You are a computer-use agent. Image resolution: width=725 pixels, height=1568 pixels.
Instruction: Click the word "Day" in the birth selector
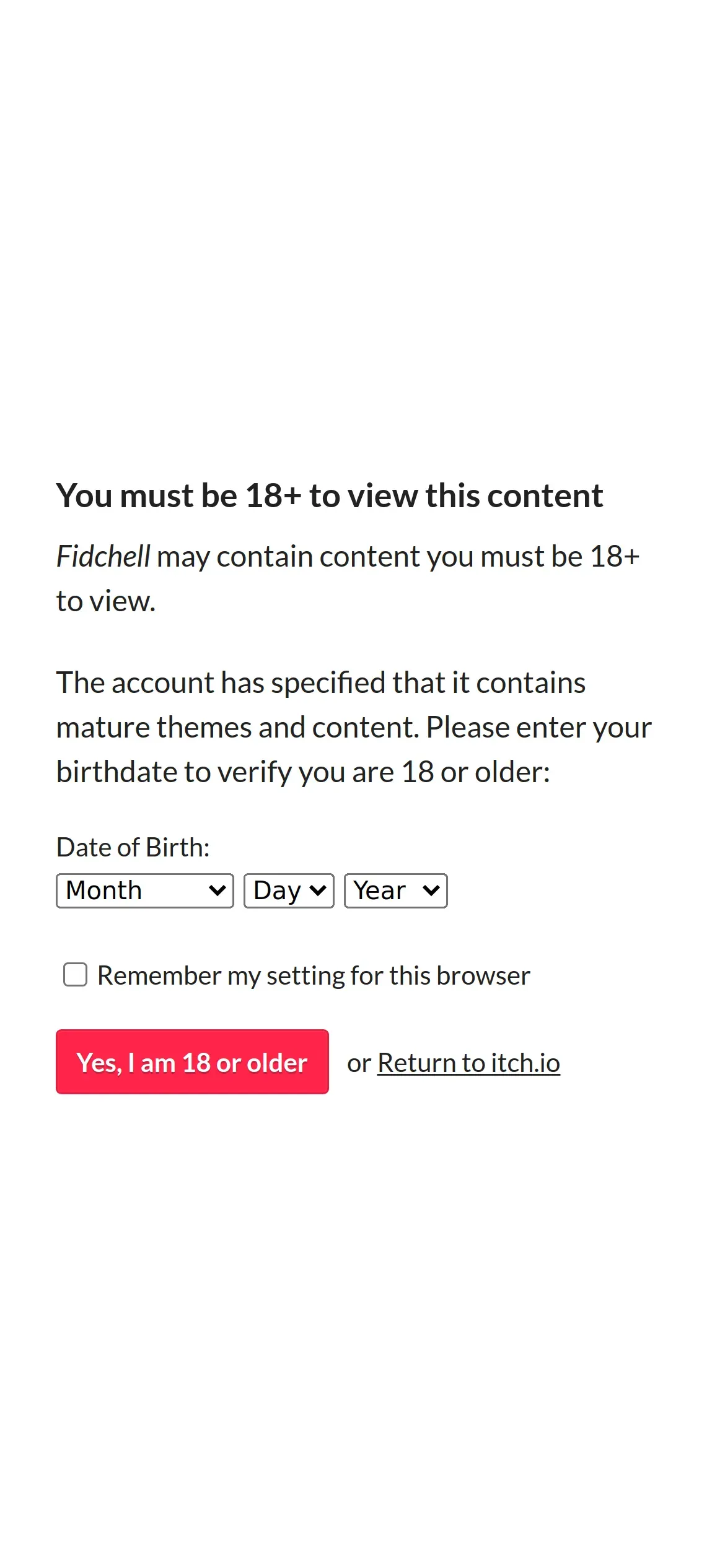(x=277, y=891)
